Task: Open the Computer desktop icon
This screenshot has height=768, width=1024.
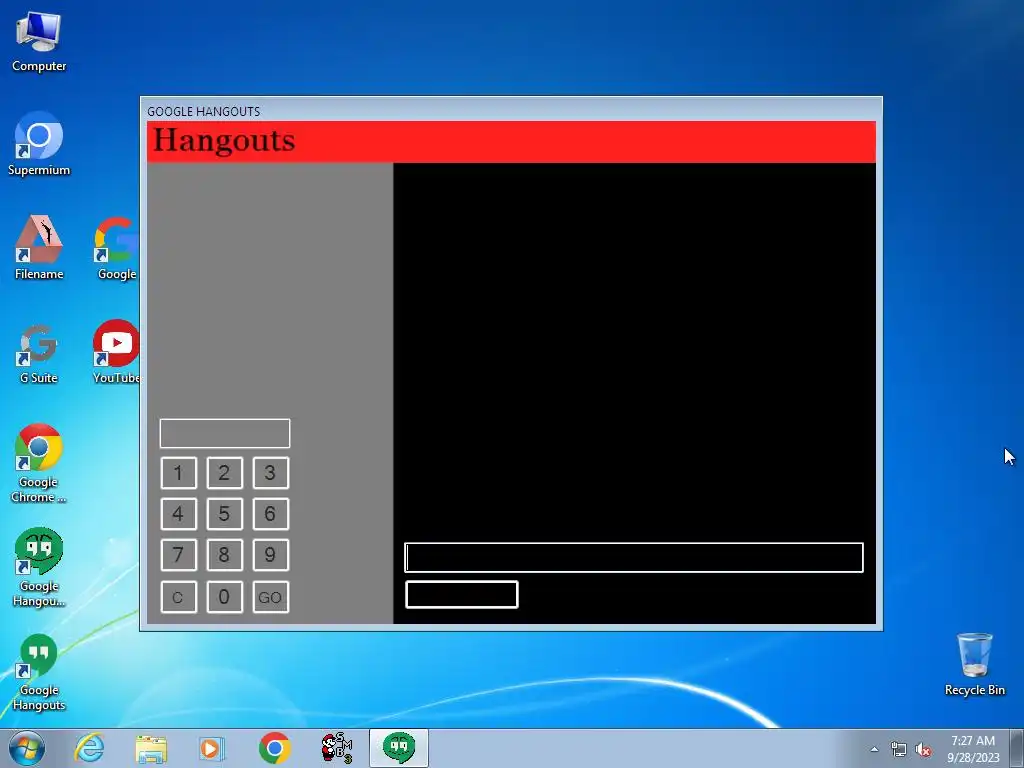Action: coord(39,40)
